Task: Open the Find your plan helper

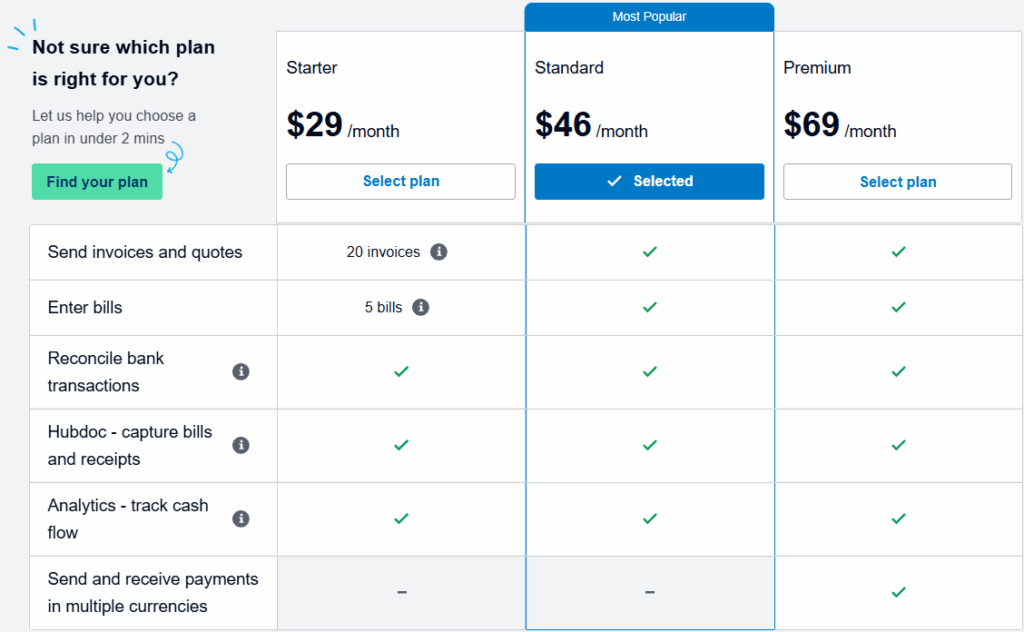Action: (x=97, y=182)
